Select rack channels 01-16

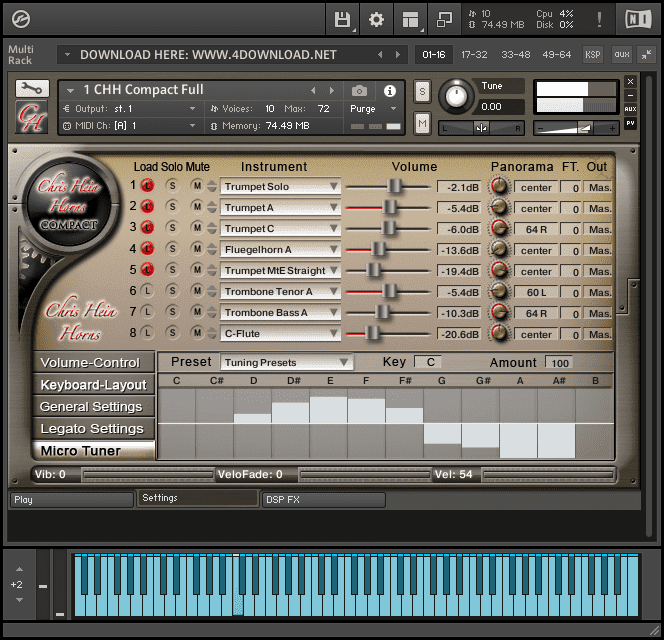point(434,55)
